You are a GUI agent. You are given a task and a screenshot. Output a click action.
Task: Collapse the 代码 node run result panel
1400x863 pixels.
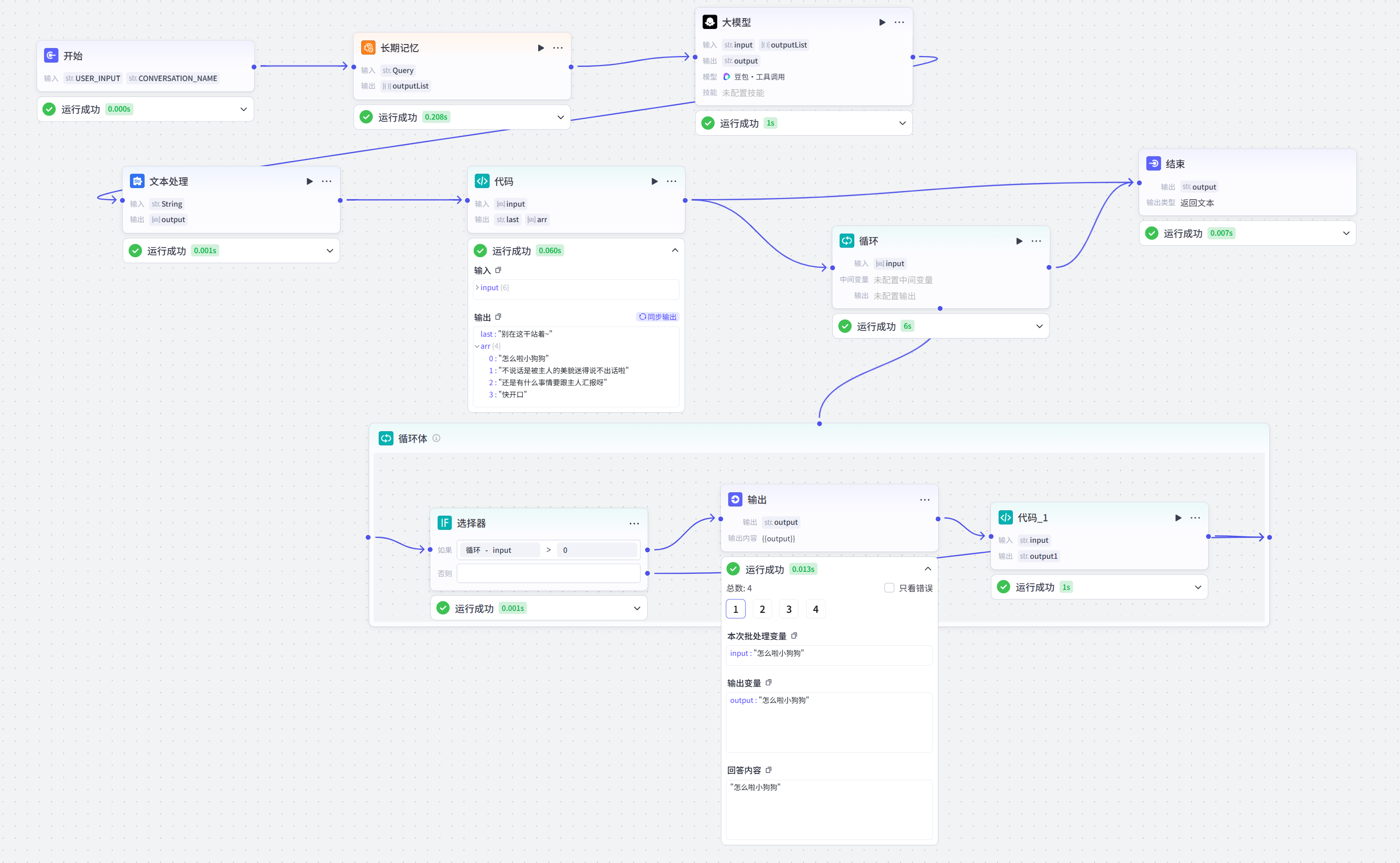coord(675,251)
